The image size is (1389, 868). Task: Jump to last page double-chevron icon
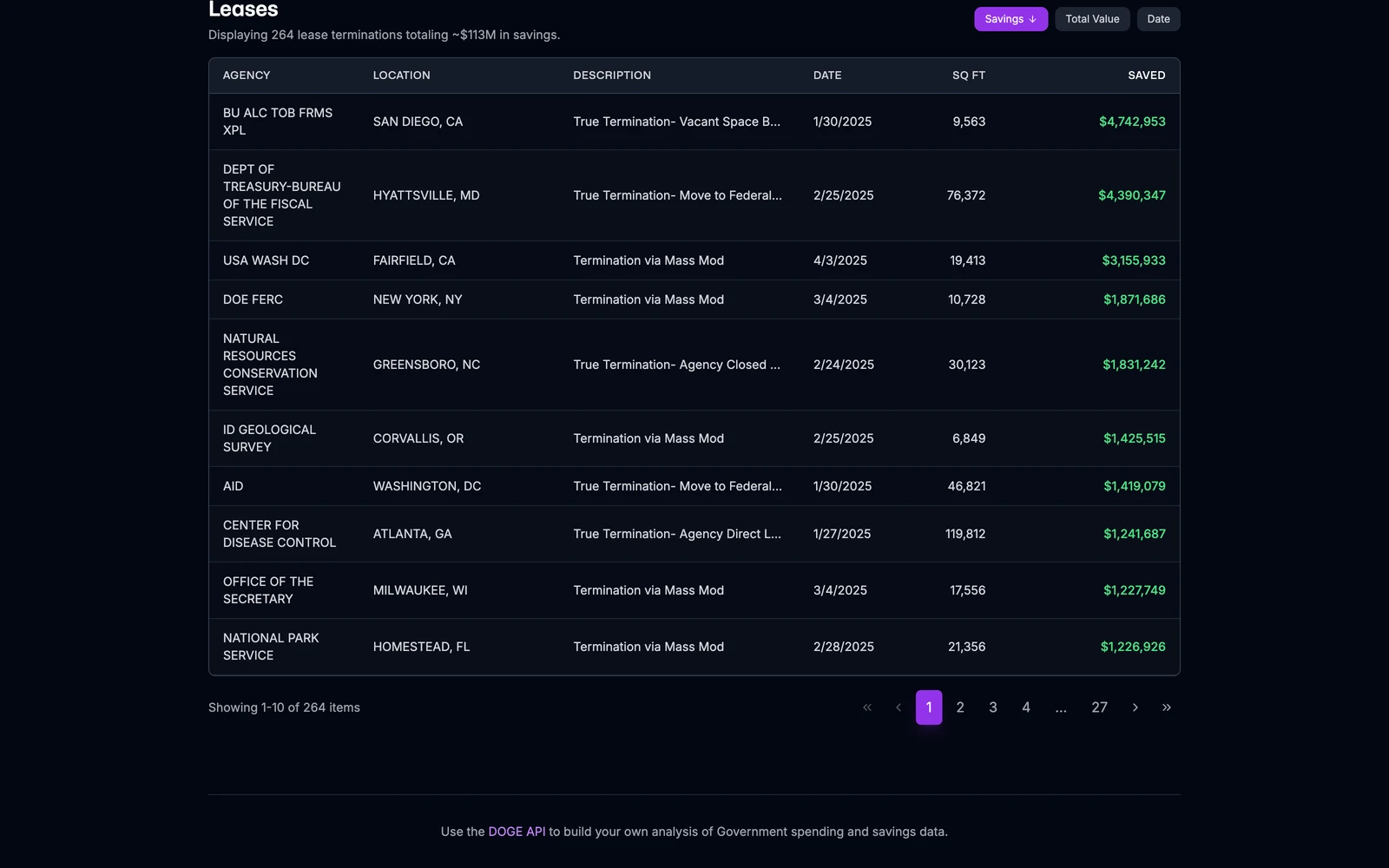pyautogui.click(x=1167, y=707)
